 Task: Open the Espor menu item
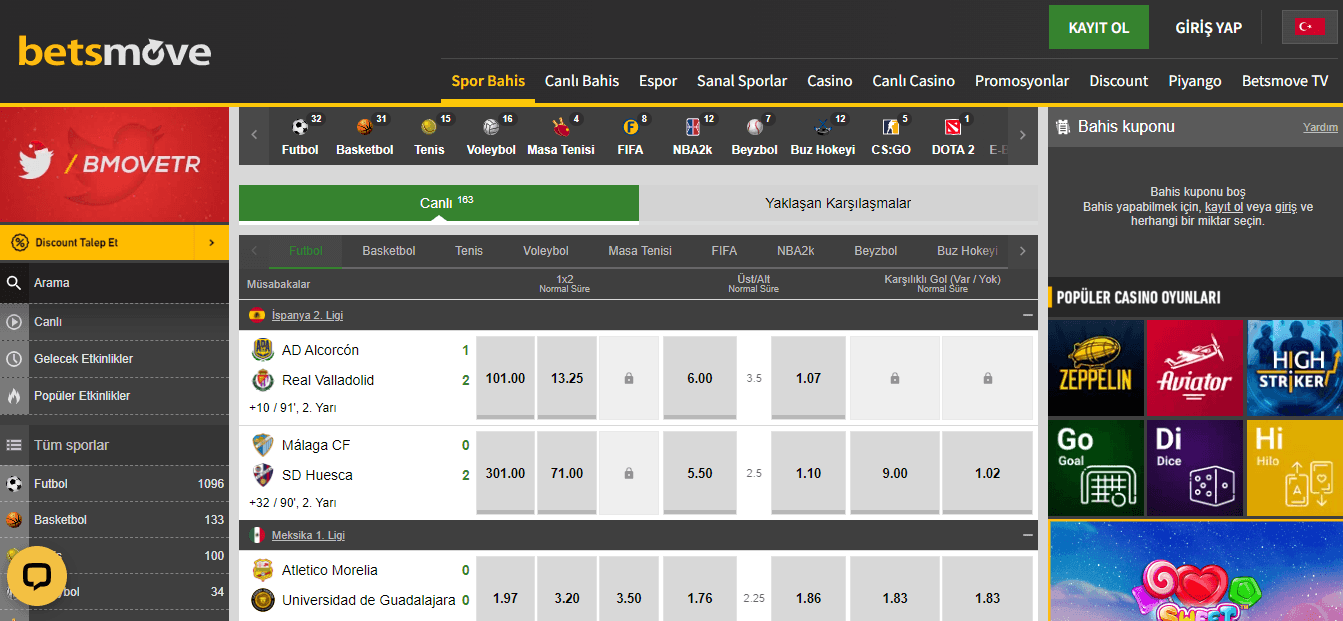click(x=658, y=81)
